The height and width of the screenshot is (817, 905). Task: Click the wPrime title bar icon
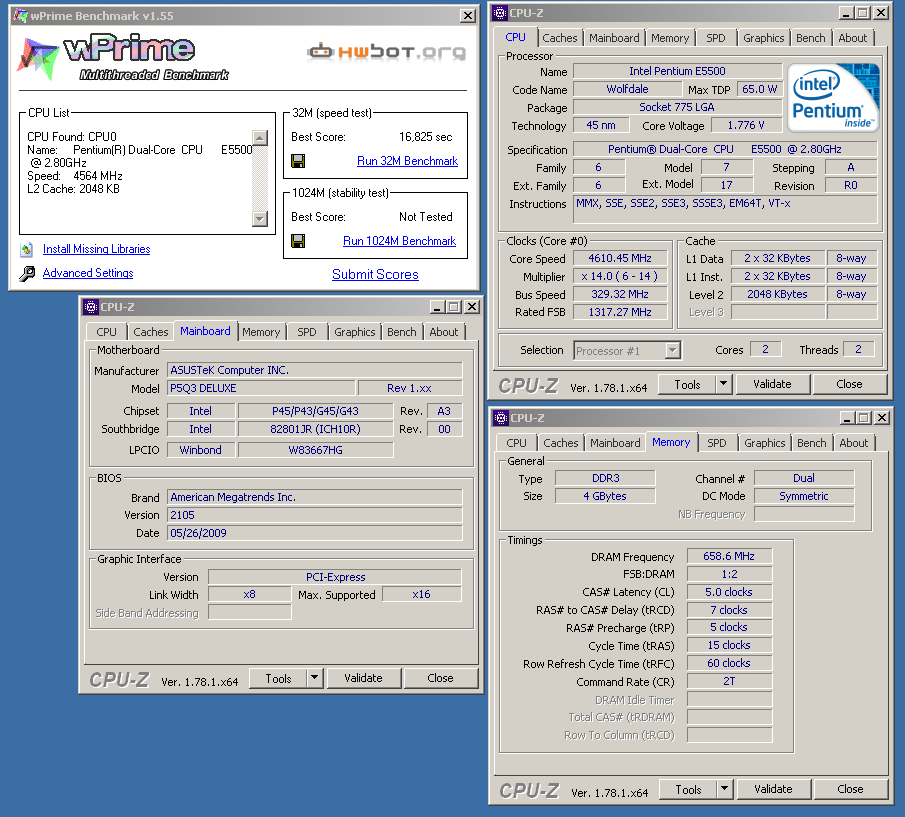click(x=20, y=16)
